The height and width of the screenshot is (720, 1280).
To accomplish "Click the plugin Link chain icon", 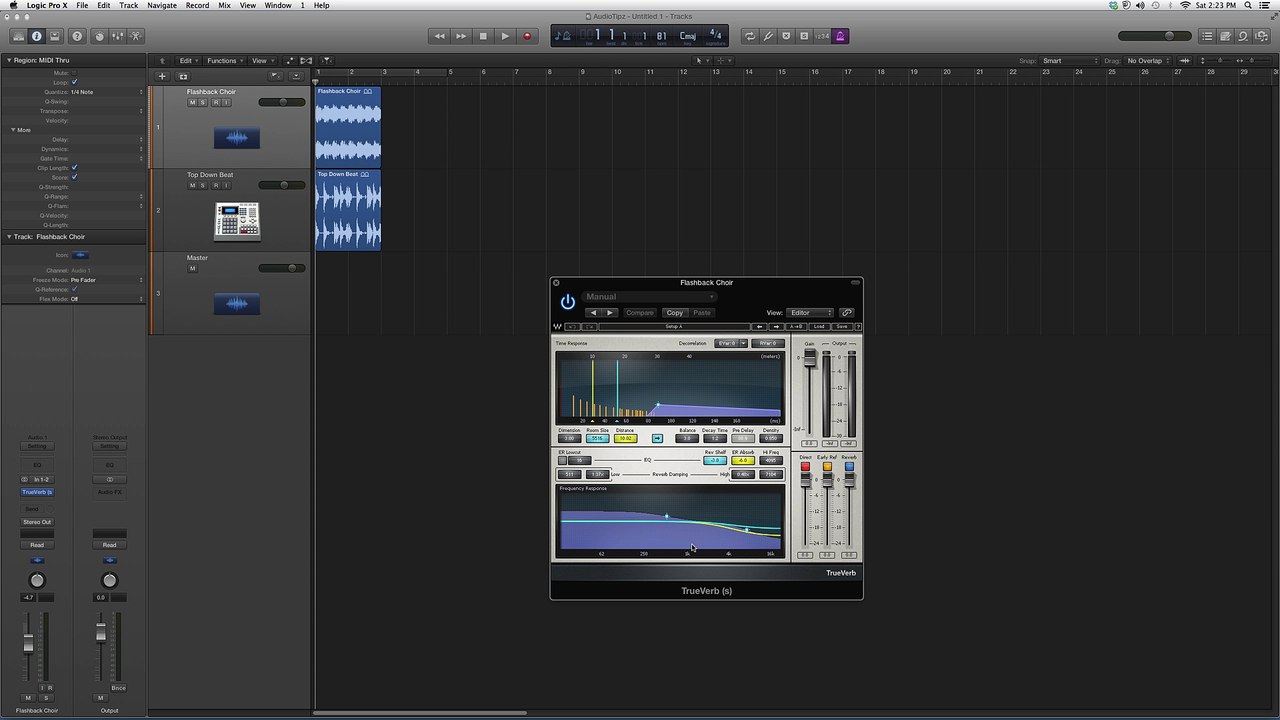I will (846, 313).
